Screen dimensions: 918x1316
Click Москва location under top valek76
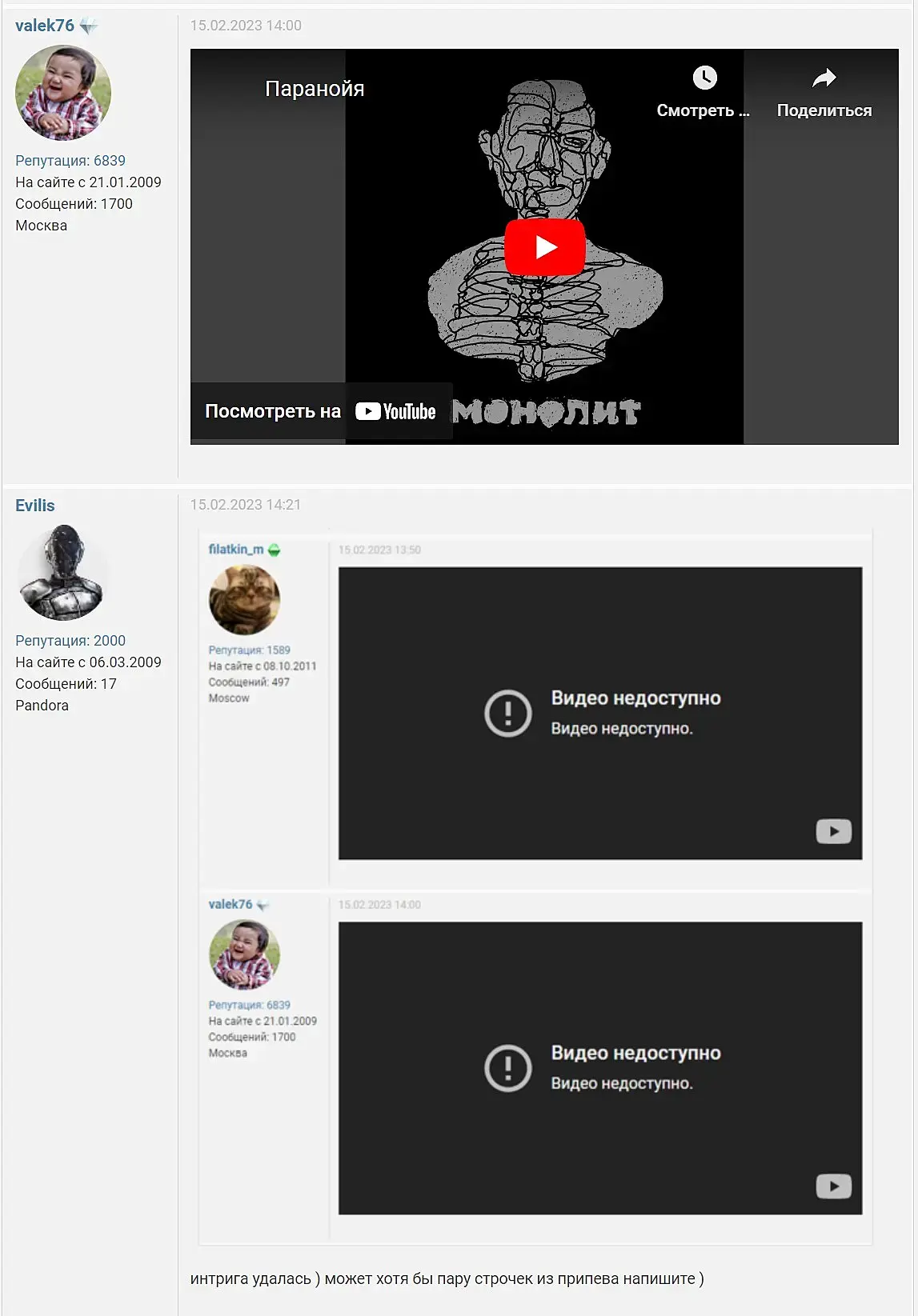(42, 226)
